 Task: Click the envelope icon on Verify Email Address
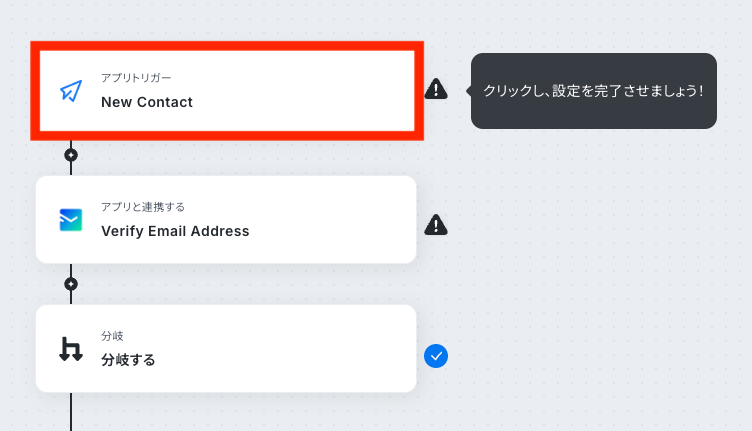[x=70, y=220]
